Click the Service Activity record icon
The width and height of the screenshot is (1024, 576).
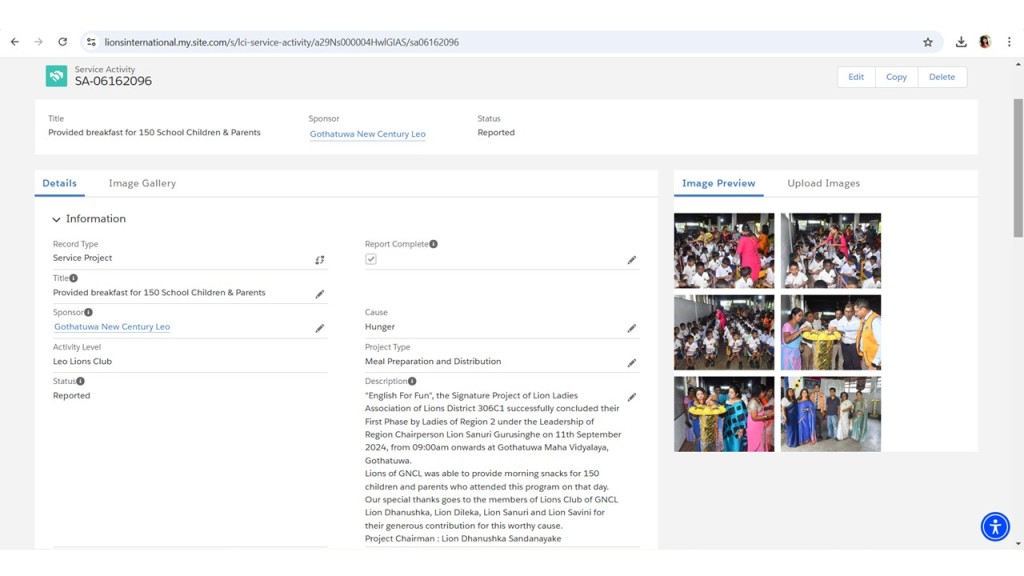coord(56,76)
